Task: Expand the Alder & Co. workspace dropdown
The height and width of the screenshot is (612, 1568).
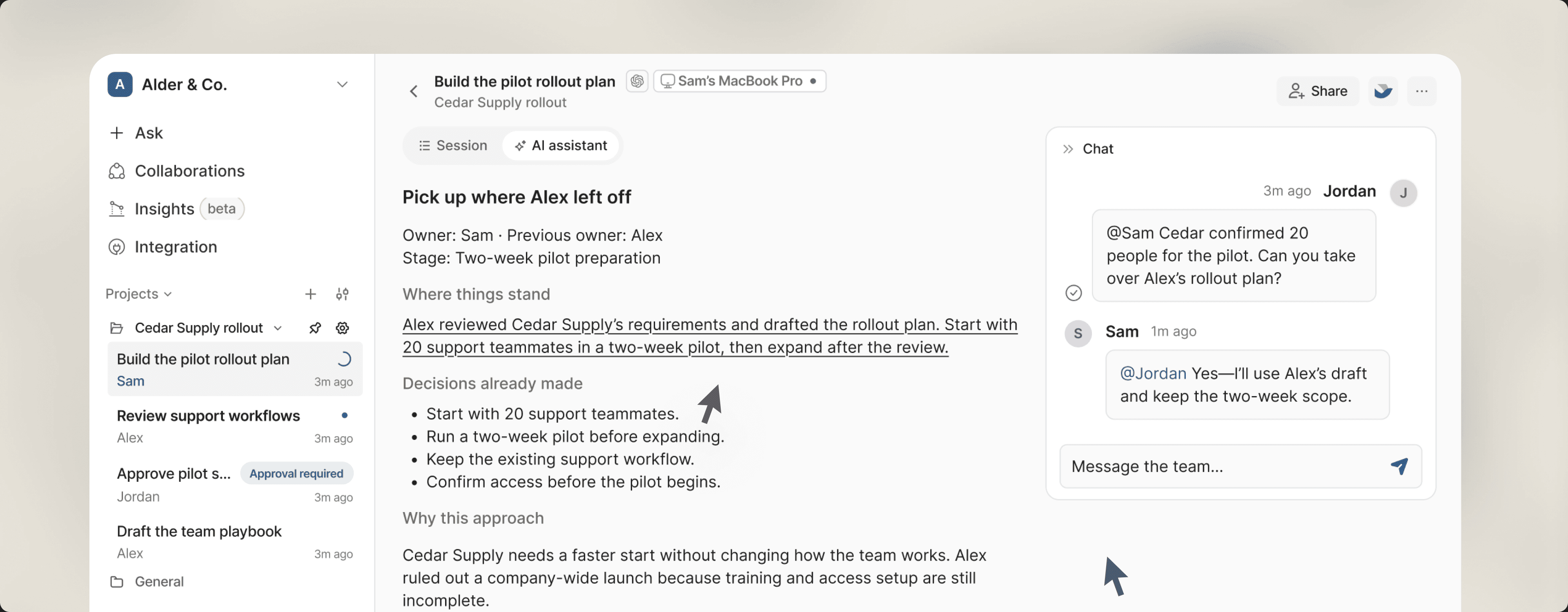Action: click(x=343, y=84)
